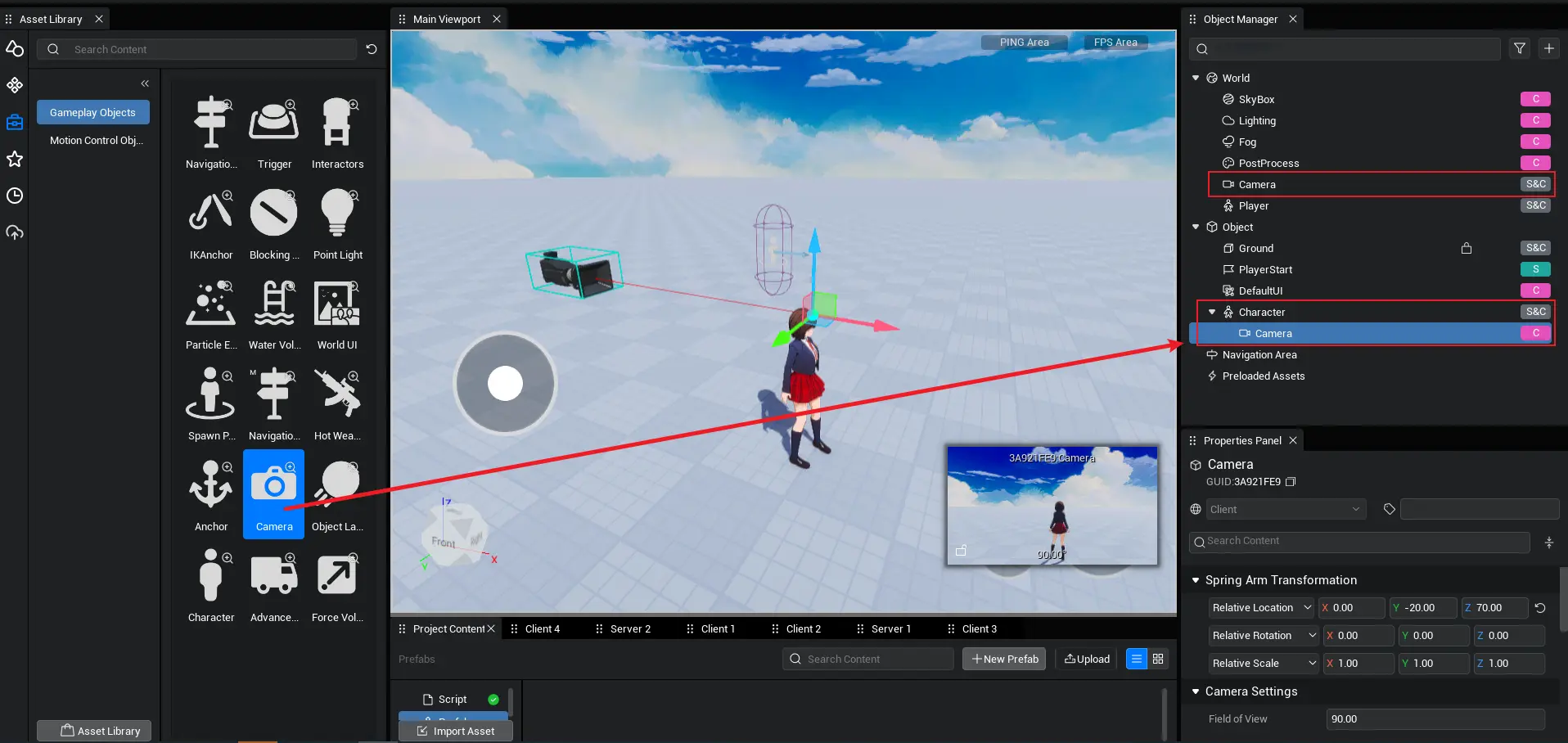This screenshot has height=743, width=1568.
Task: Select the Water Volume object
Action: pyautogui.click(x=274, y=314)
